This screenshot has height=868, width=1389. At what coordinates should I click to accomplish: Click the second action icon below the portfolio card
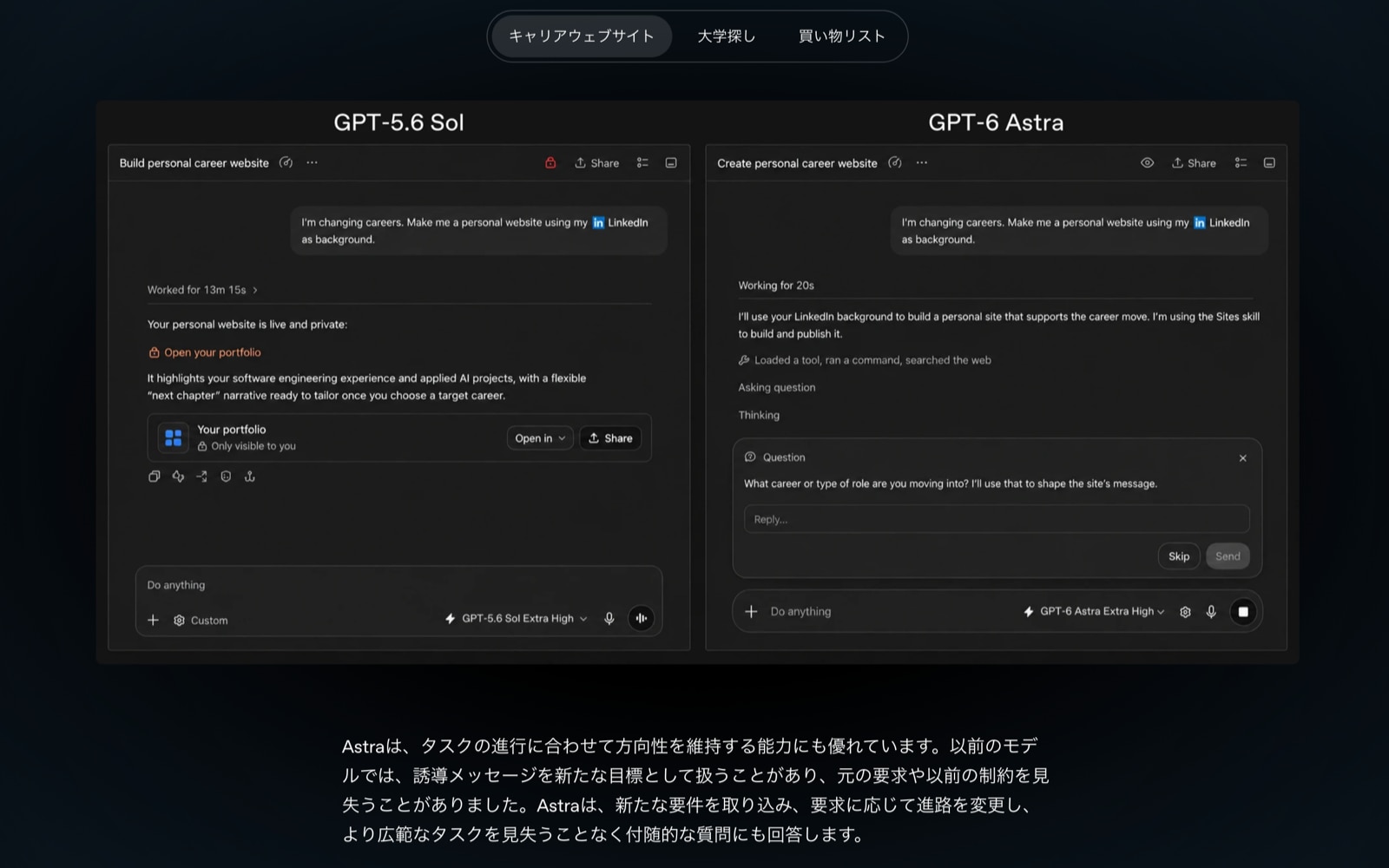(178, 477)
